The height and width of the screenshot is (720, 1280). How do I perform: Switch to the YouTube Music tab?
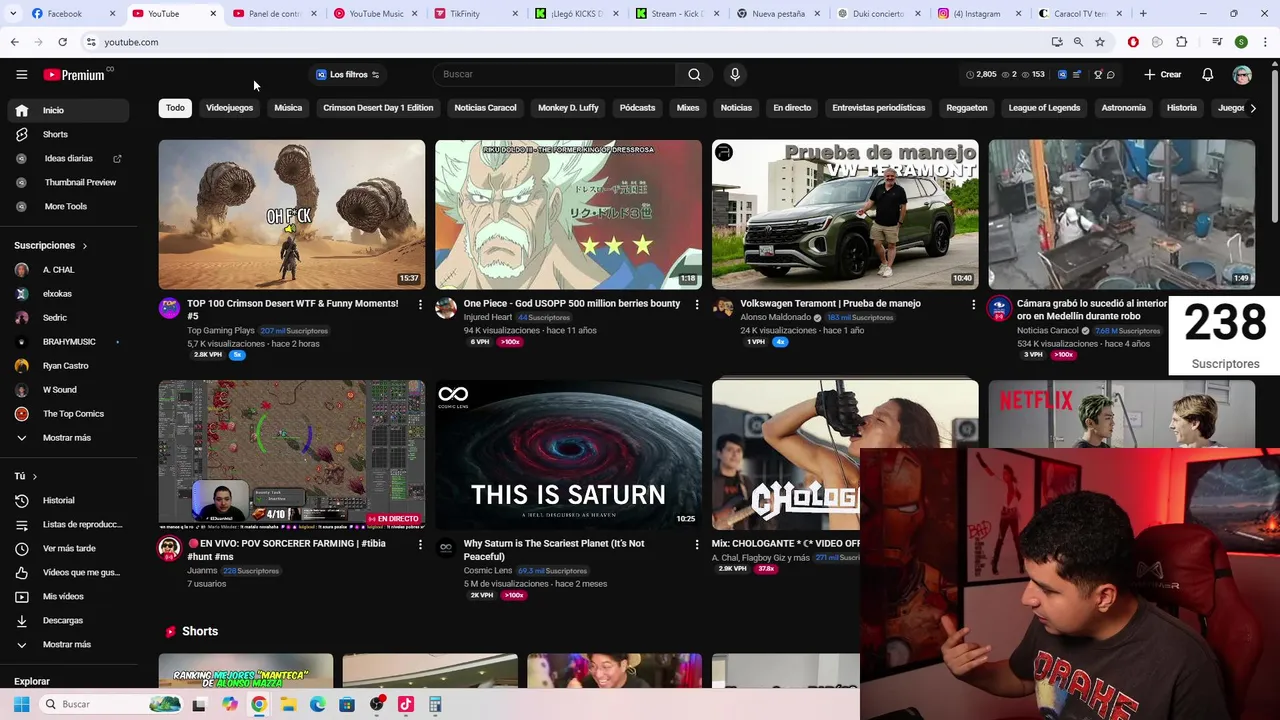pyautogui.click(x=375, y=14)
